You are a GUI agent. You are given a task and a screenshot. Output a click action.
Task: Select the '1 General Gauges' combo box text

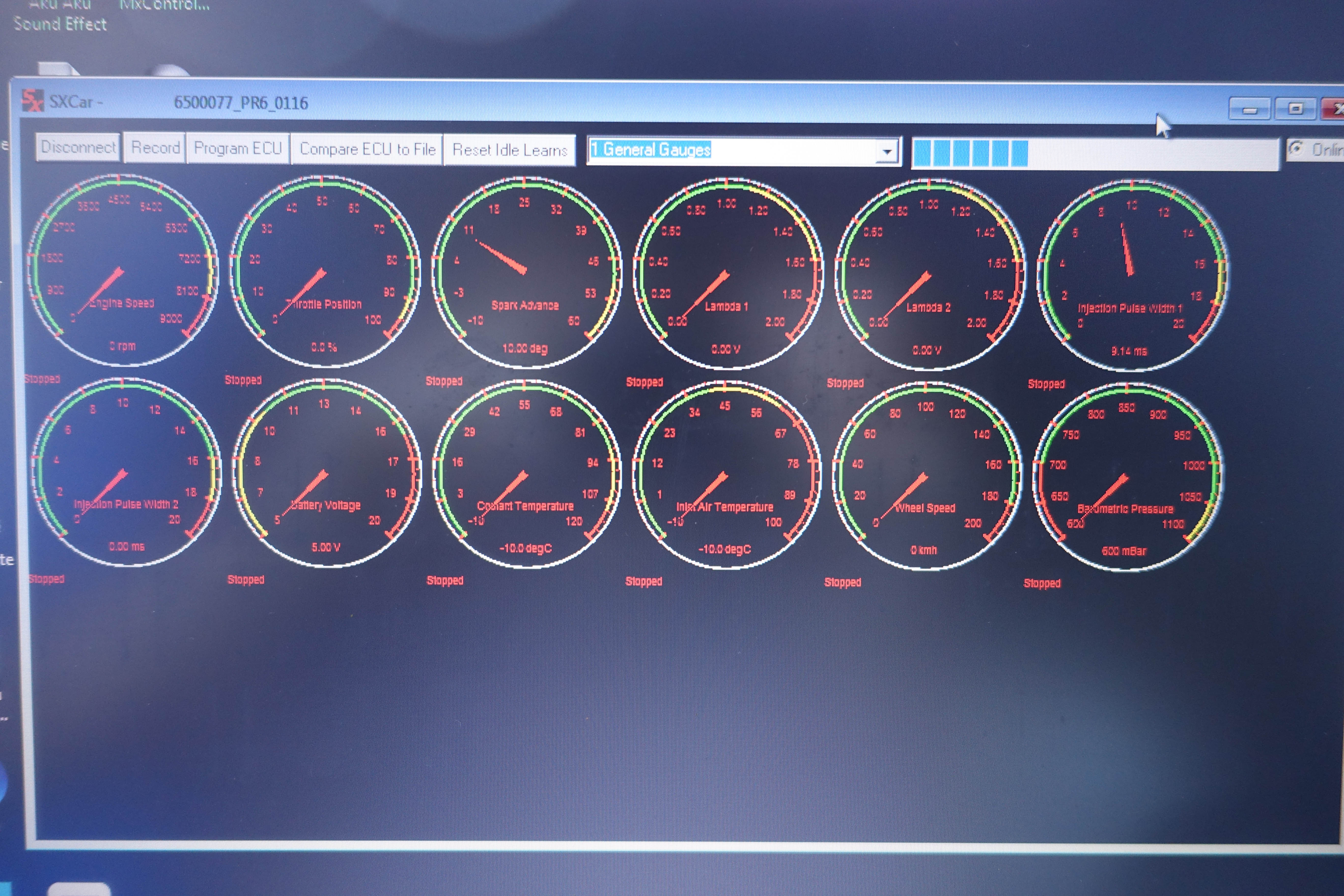click(x=650, y=150)
